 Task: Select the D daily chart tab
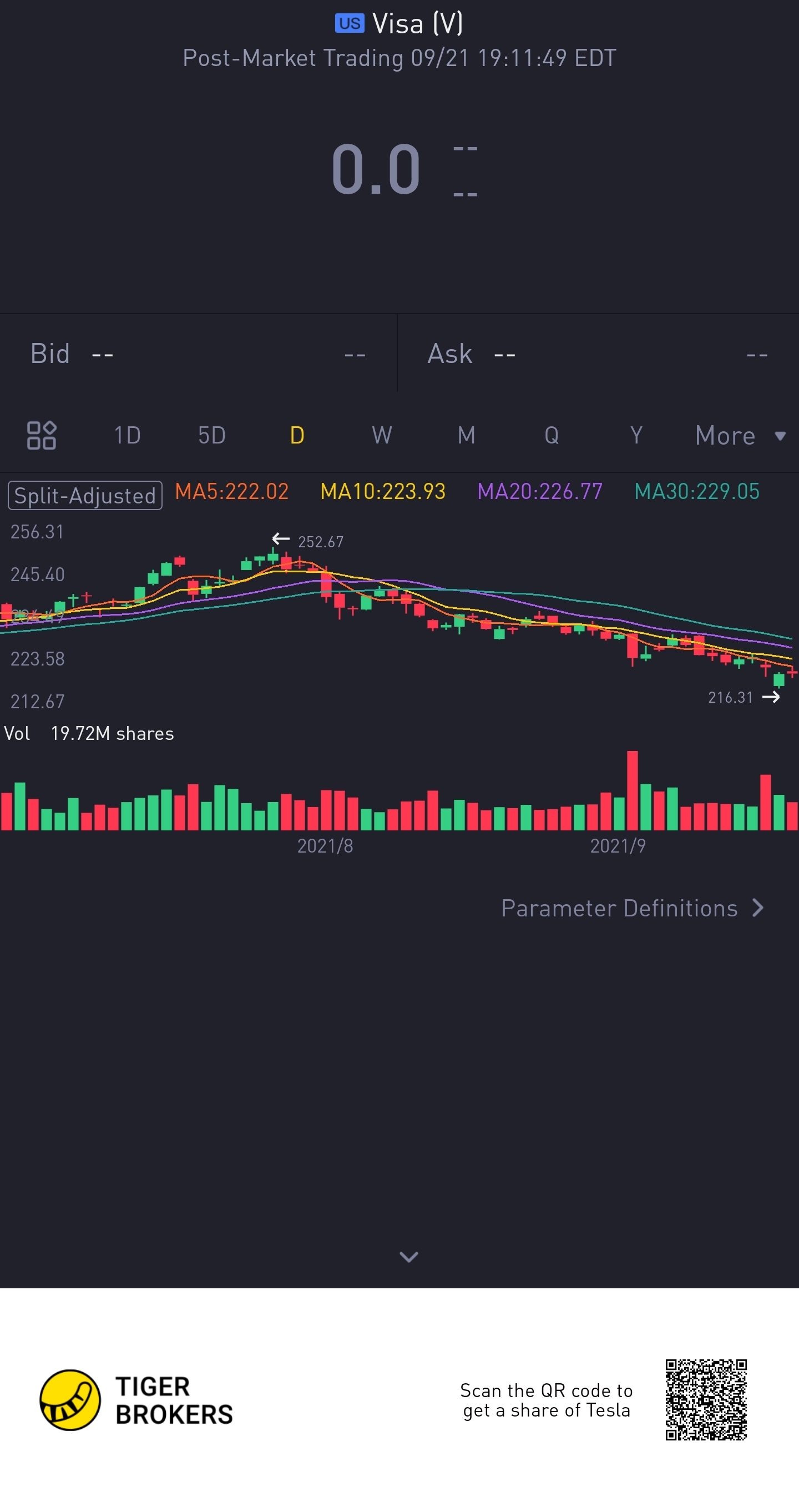(297, 436)
